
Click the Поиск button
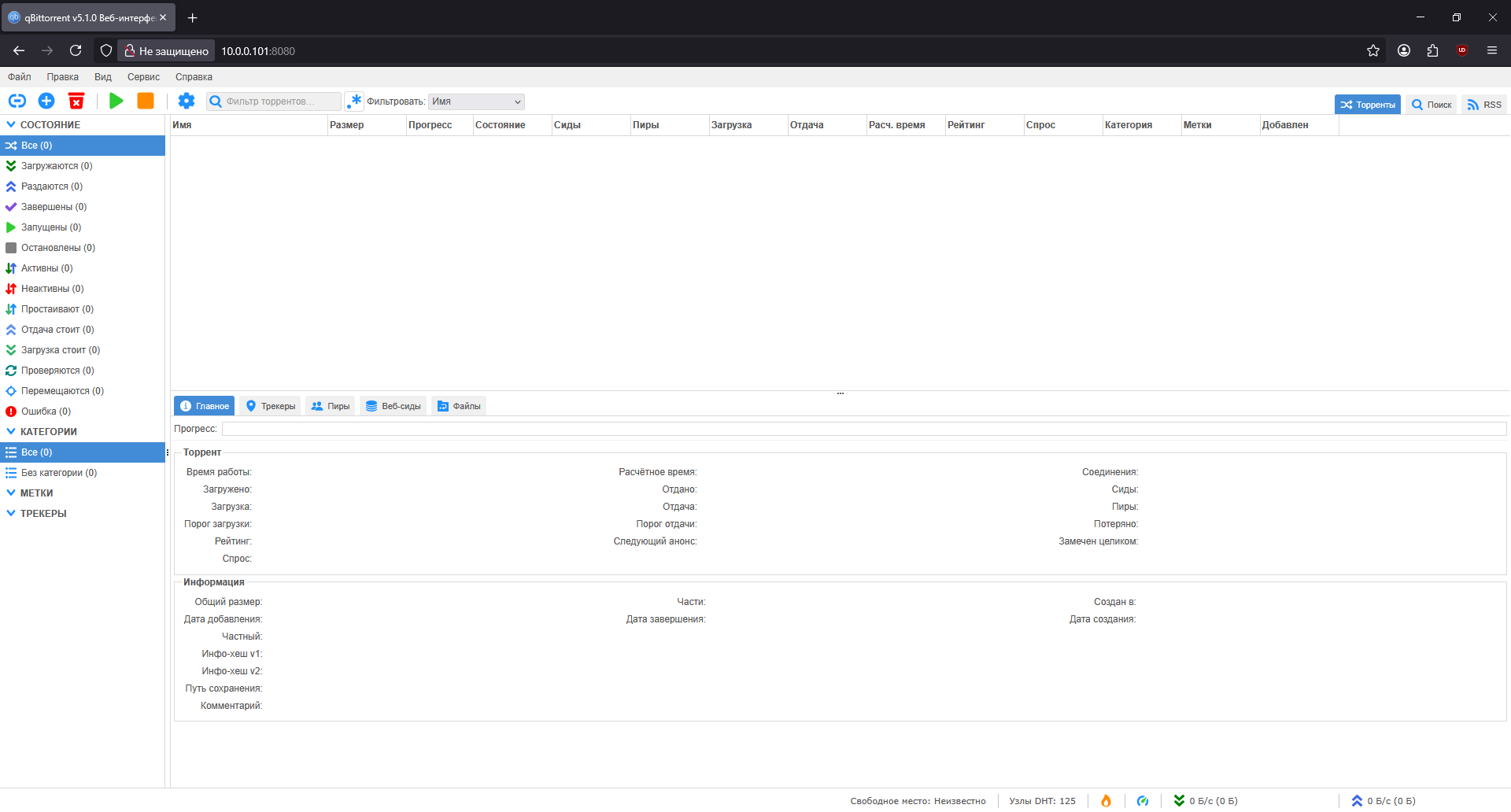tap(1432, 105)
